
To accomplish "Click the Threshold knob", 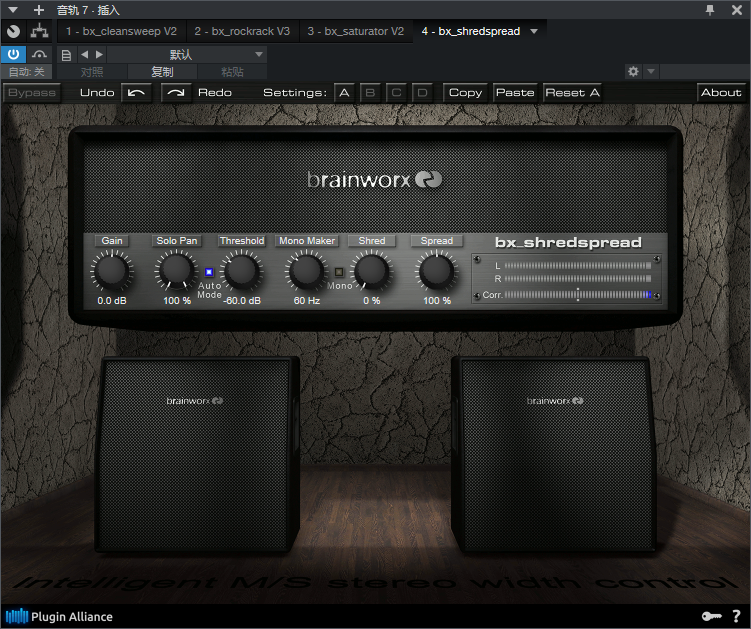I will pos(242,271).
